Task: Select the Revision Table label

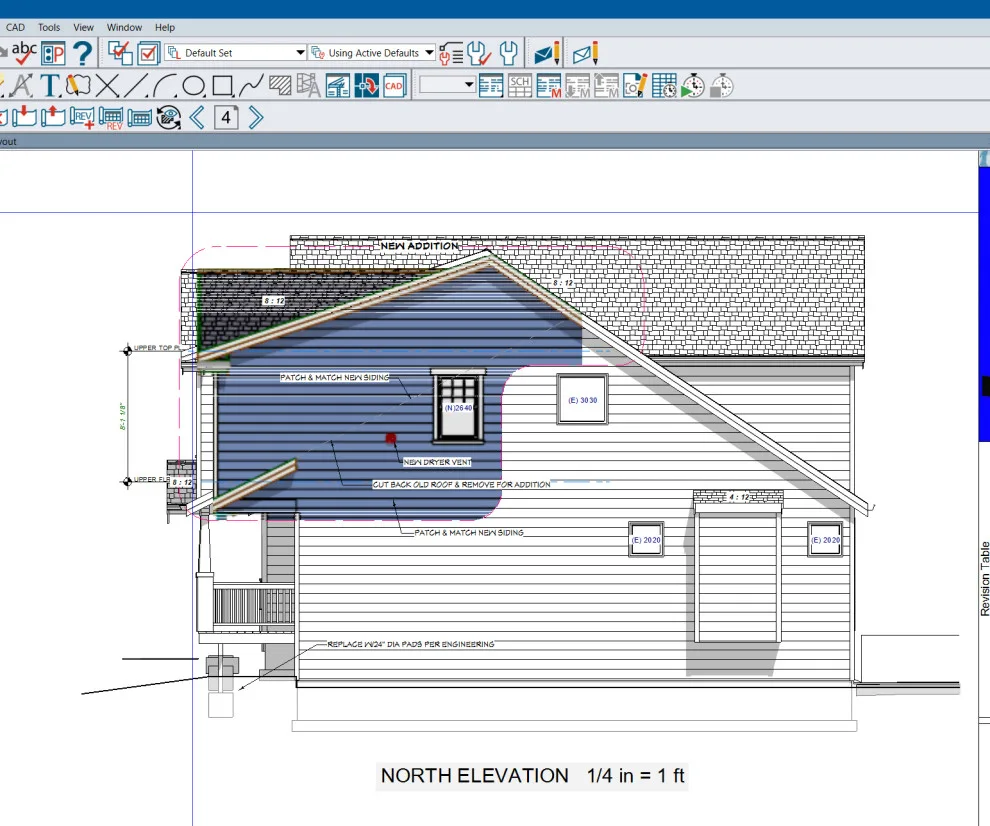Action: coord(984,578)
